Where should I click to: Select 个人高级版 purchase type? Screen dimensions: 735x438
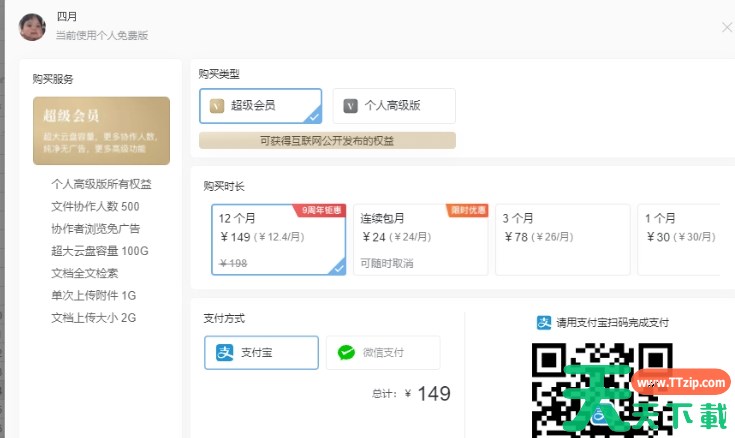coord(394,106)
